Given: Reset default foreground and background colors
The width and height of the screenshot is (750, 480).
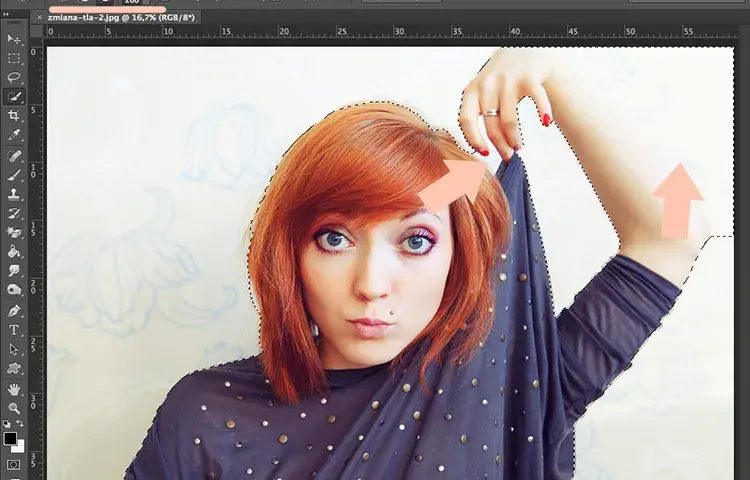Looking at the screenshot, I should tap(7, 424).
